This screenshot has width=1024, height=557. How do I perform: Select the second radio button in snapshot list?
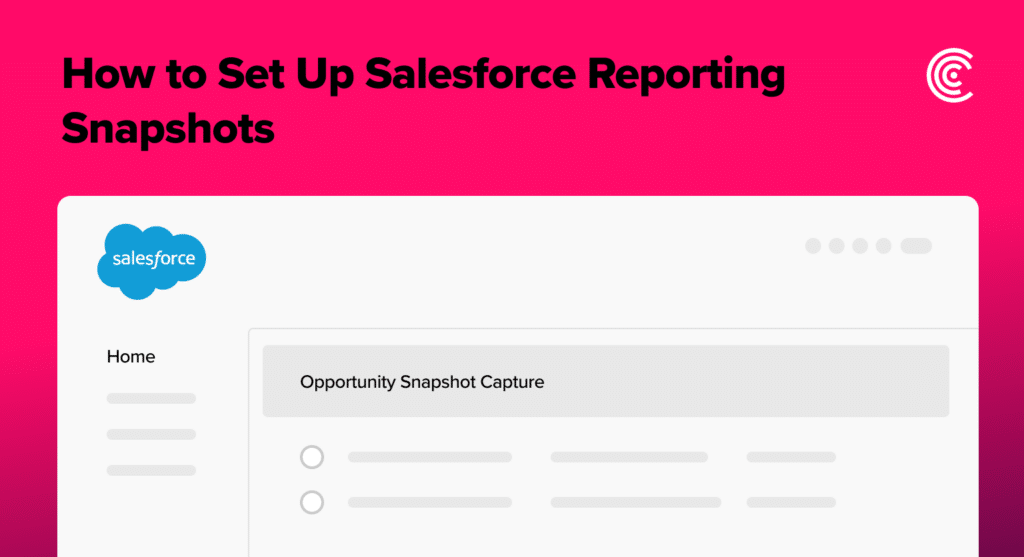coord(312,502)
